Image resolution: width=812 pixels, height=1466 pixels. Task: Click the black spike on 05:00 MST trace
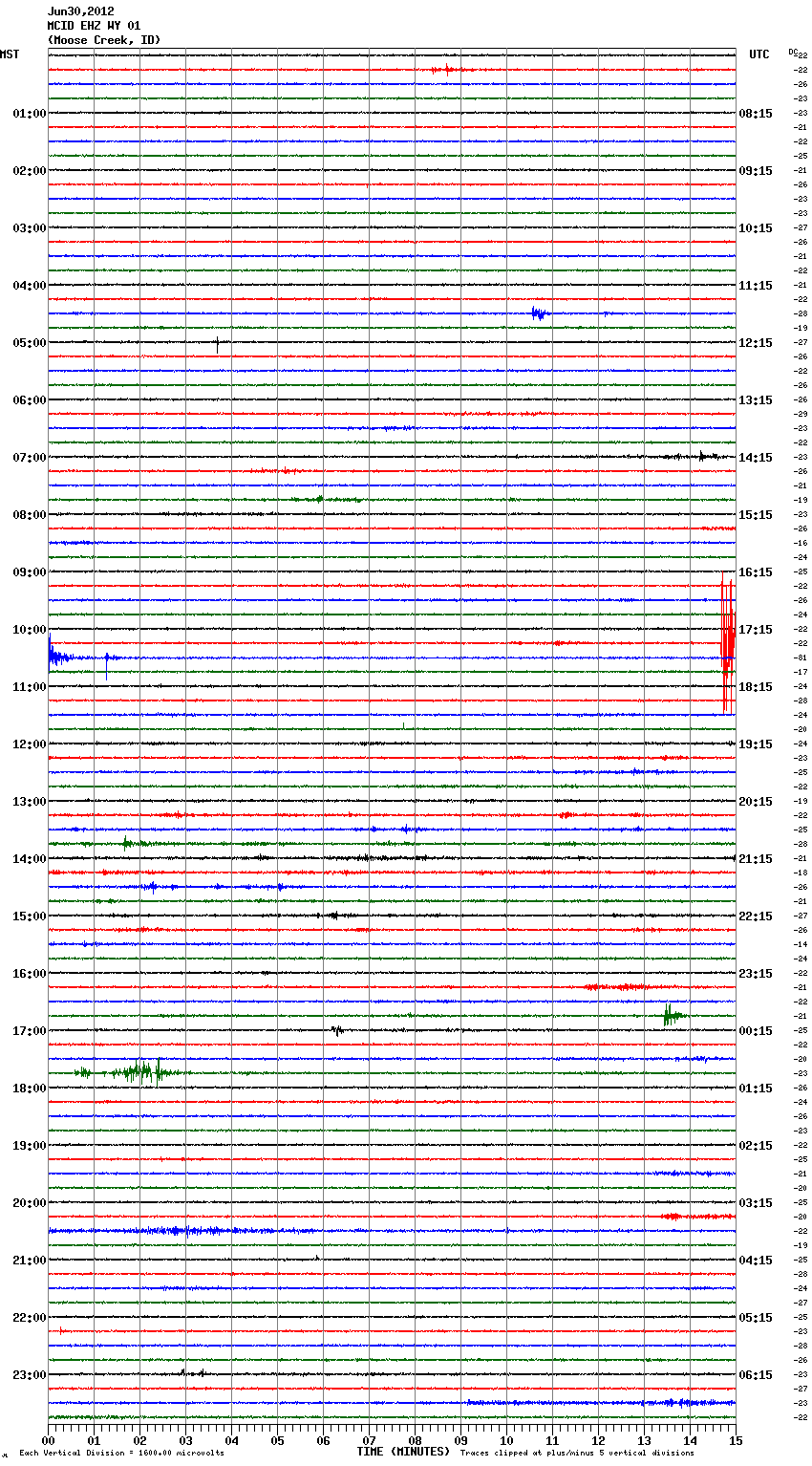(217, 343)
